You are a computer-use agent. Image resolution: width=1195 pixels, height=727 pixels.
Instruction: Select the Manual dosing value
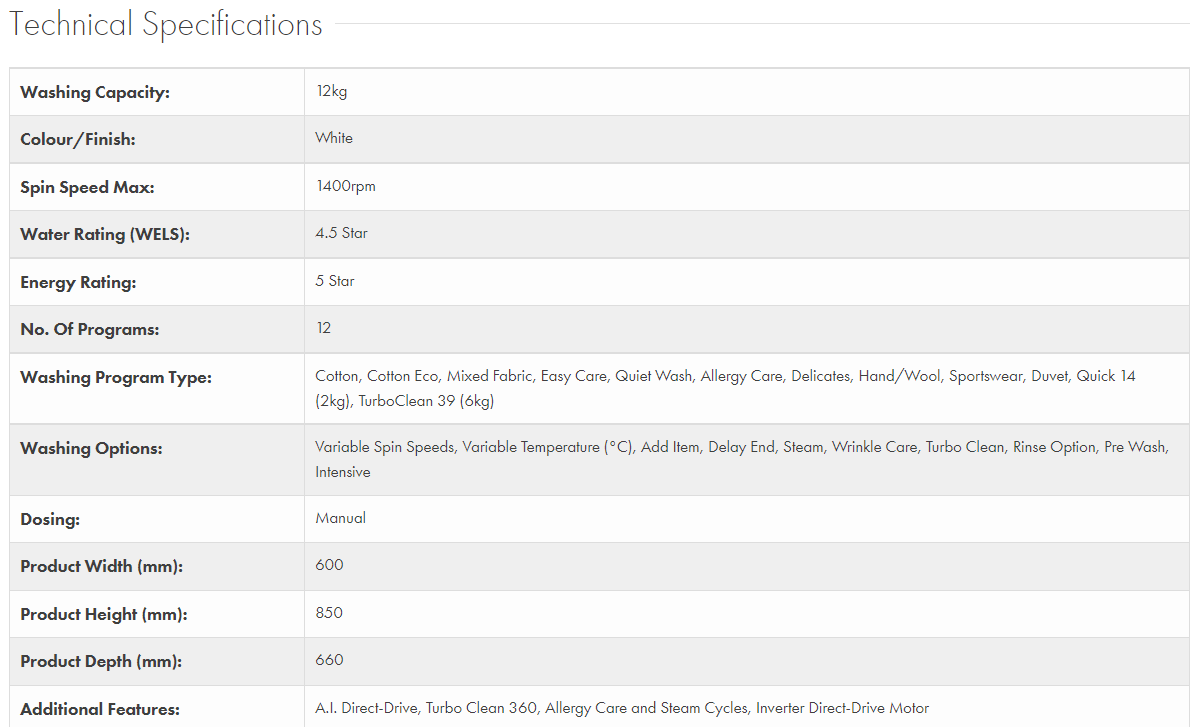tap(340, 518)
